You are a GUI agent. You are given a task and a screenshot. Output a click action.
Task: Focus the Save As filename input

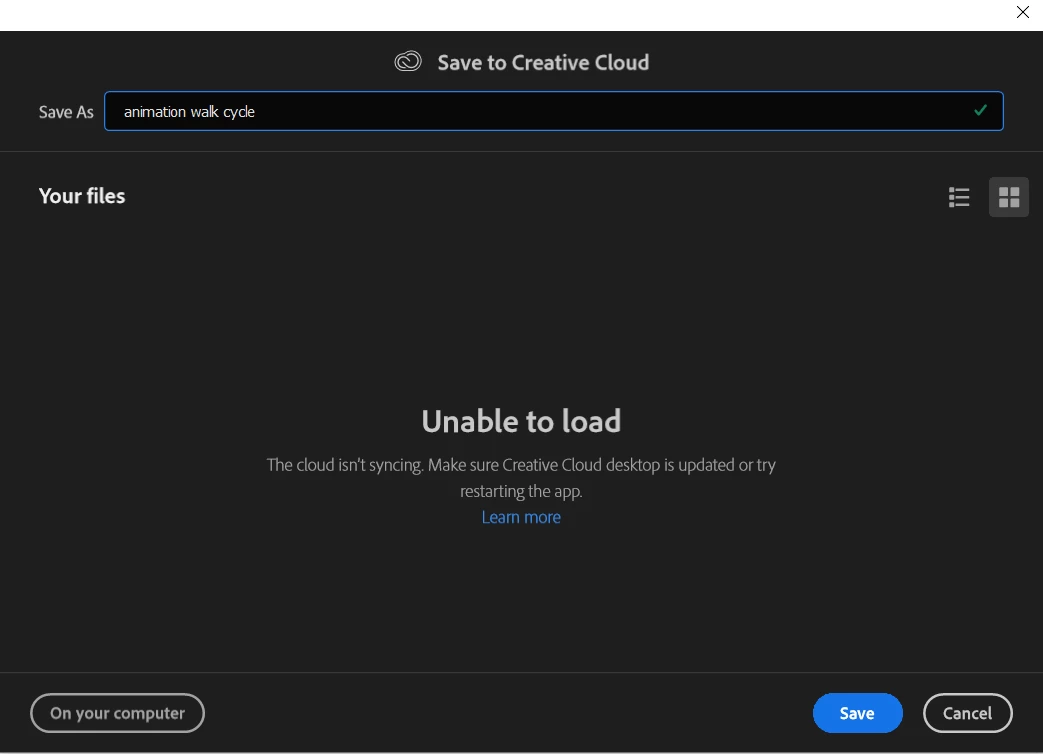[x=553, y=111]
